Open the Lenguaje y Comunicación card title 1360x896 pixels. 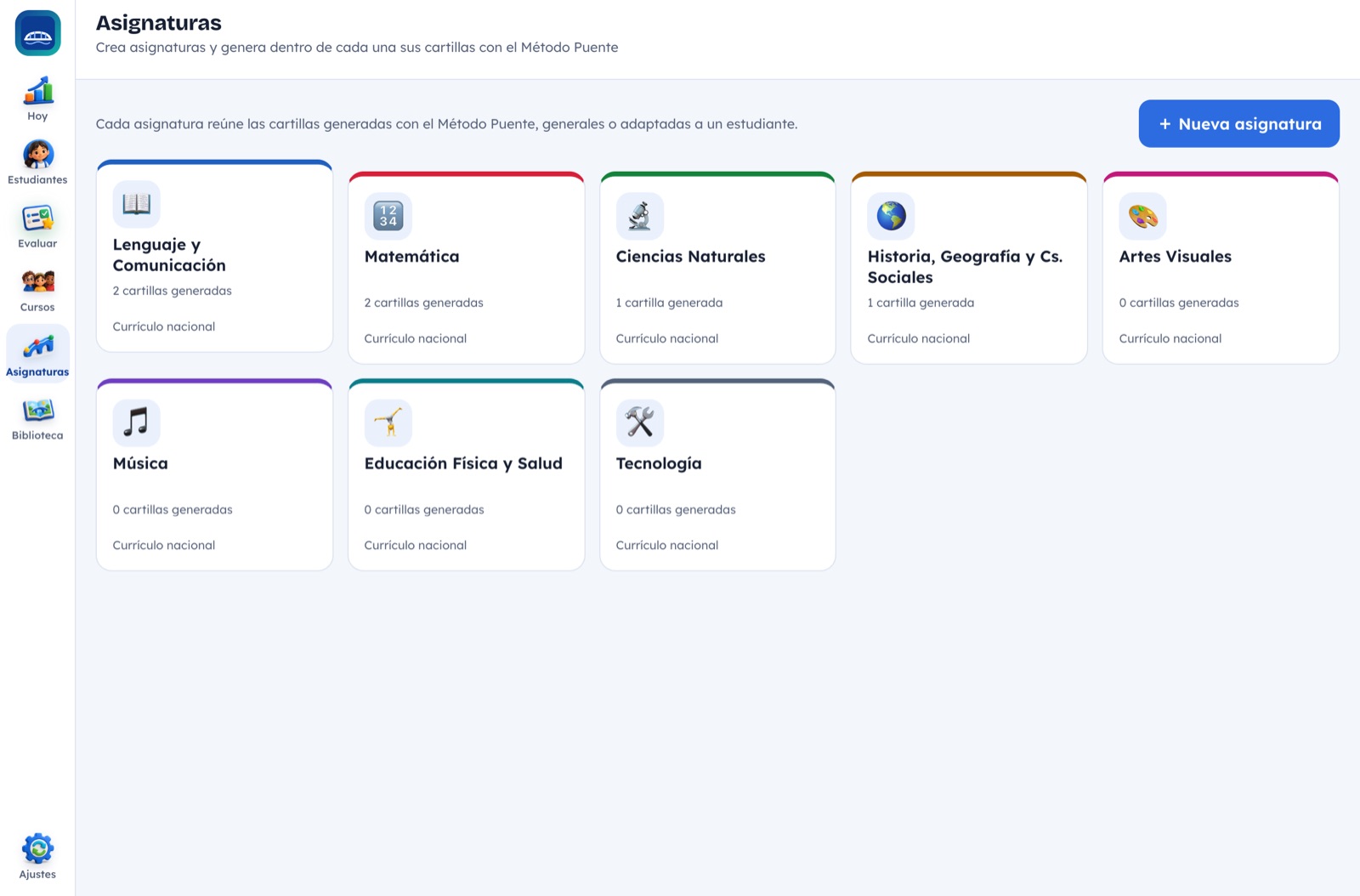[169, 255]
